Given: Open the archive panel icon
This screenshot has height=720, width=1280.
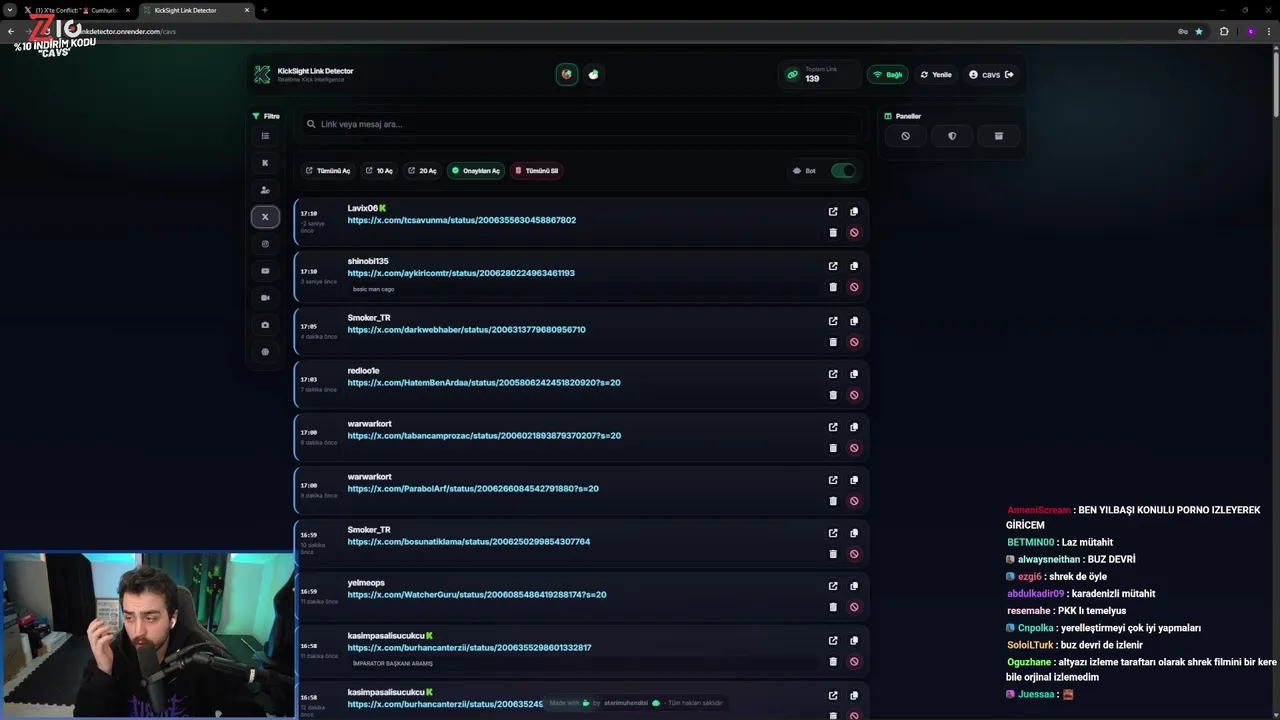Looking at the screenshot, I should click(998, 136).
